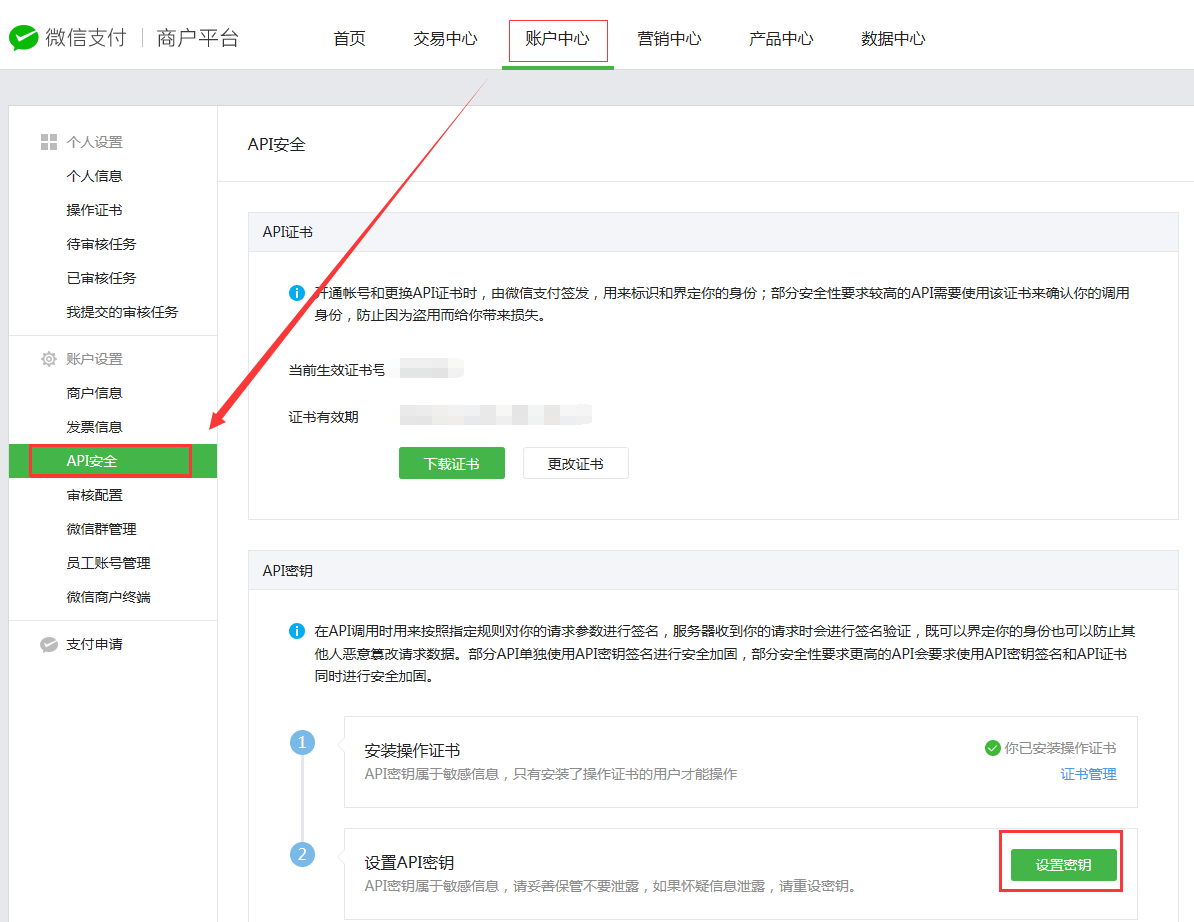Go to the 数据中心 tab

pos(893,39)
